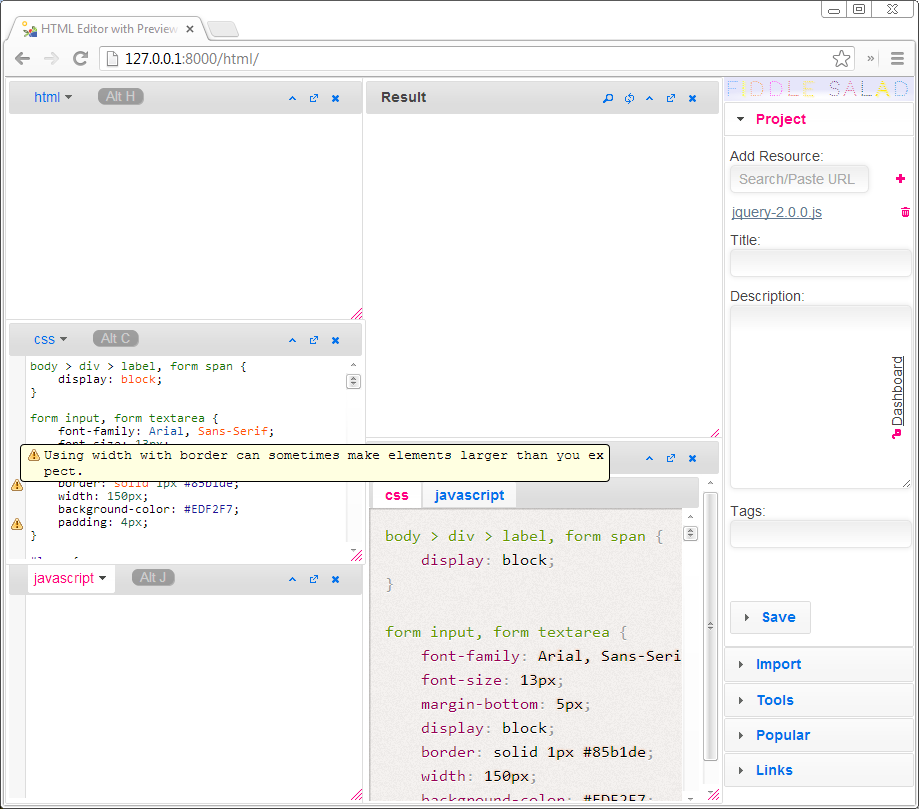The height and width of the screenshot is (809, 919).
Task: Collapse the html editor panel
Action: [x=292, y=98]
